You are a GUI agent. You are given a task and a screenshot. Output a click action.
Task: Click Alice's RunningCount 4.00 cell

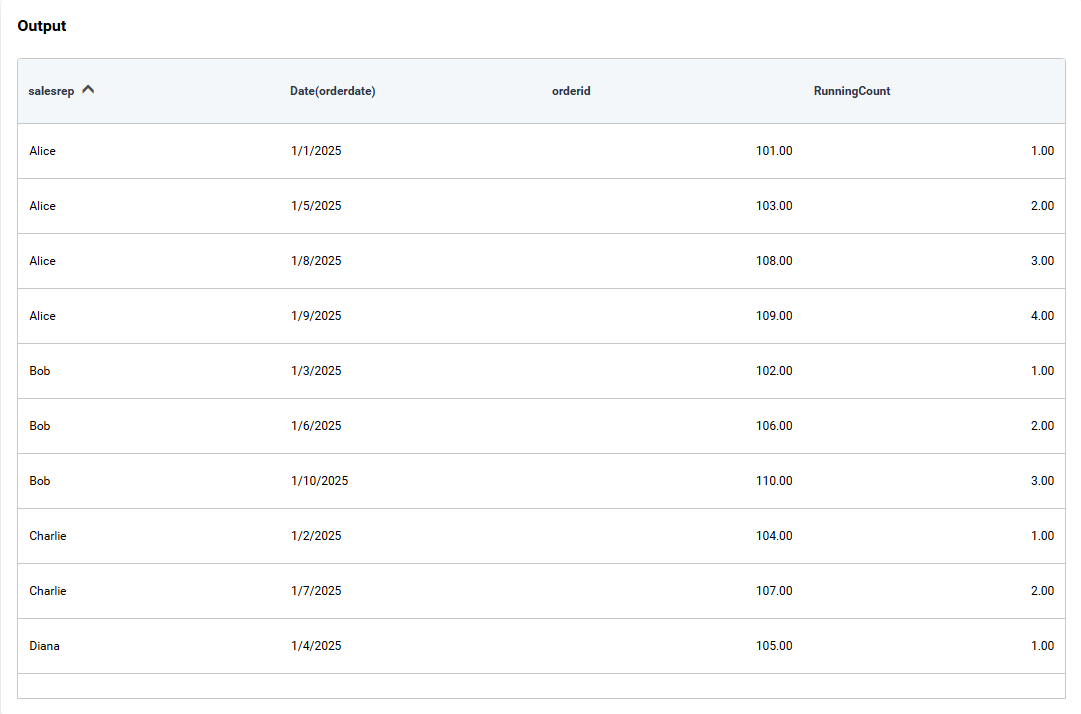point(1042,316)
